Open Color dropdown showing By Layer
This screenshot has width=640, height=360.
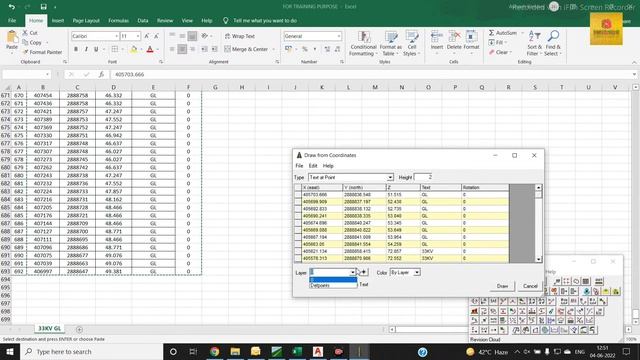417,272
